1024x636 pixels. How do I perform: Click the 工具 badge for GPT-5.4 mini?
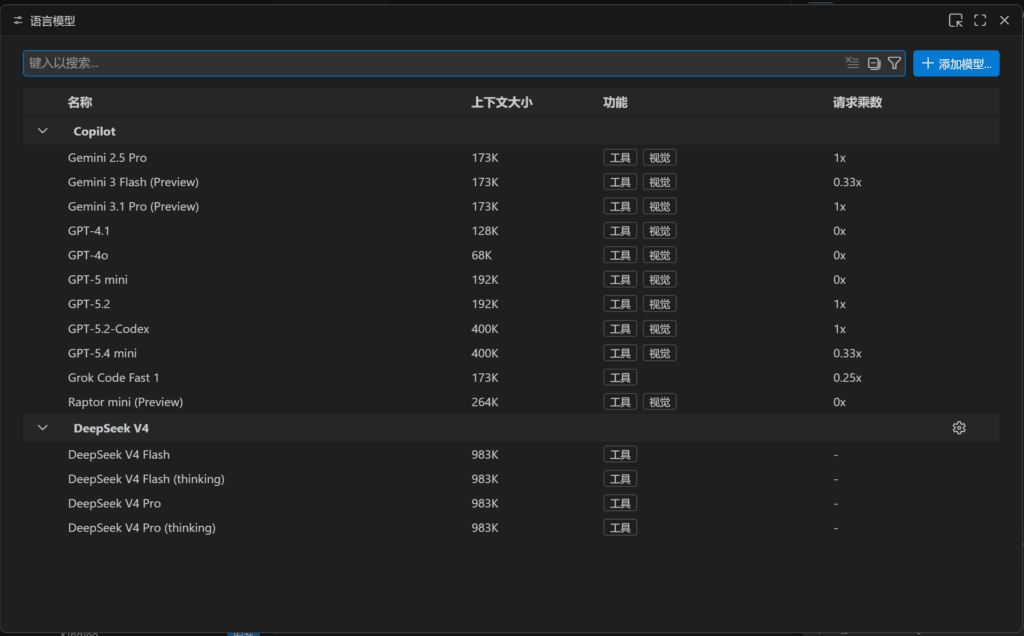620,353
